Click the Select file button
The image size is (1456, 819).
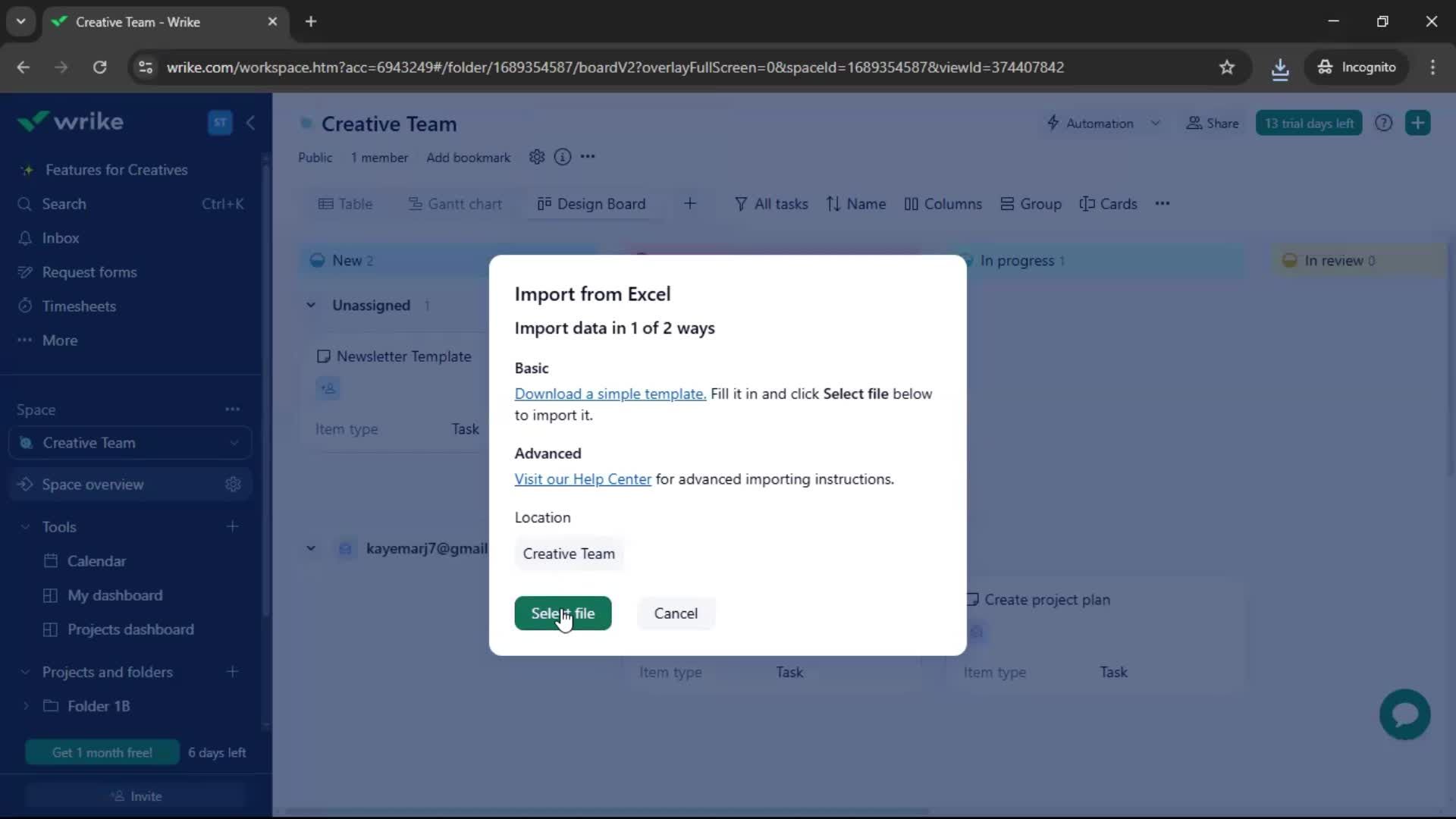(563, 613)
